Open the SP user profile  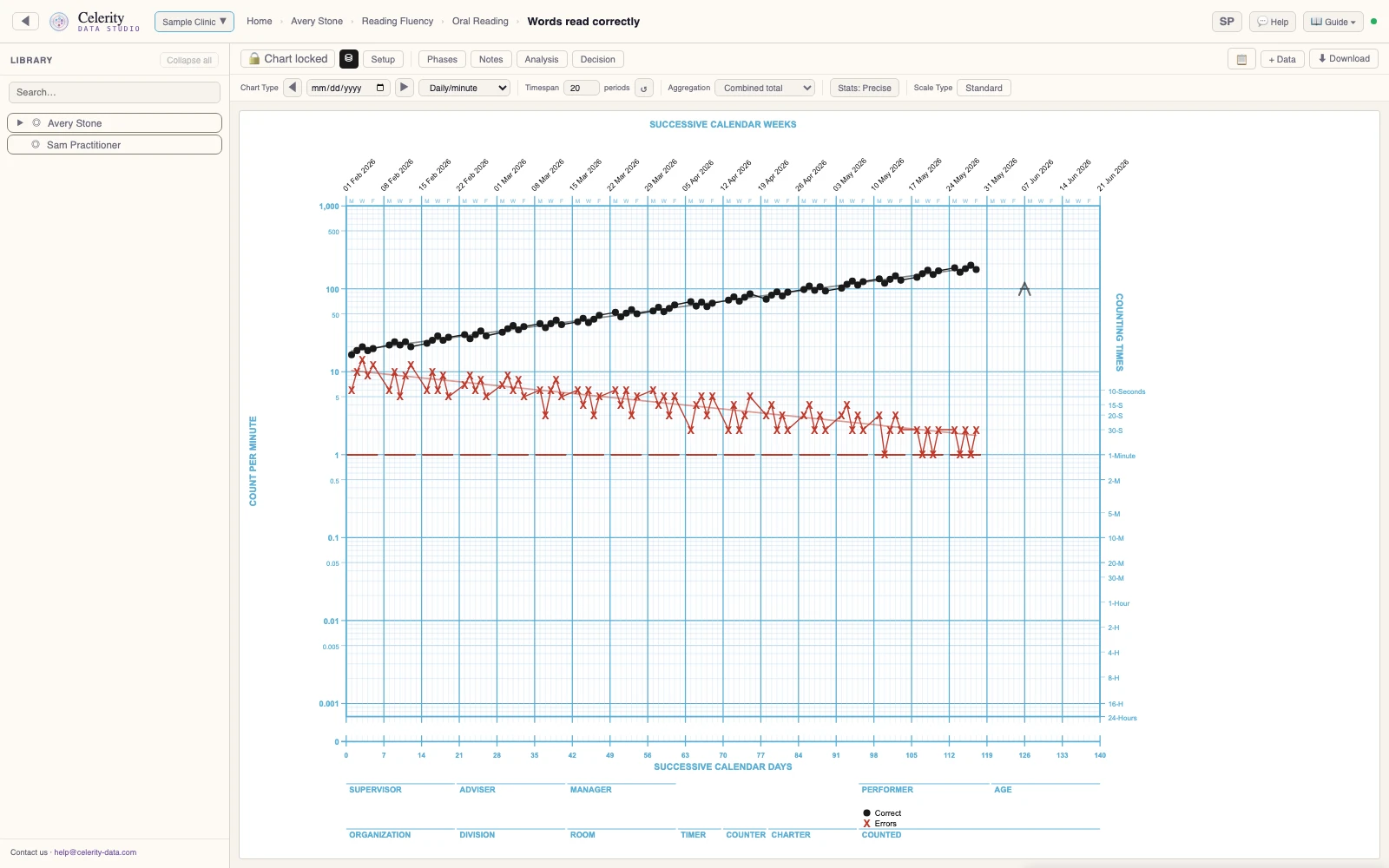1227,22
